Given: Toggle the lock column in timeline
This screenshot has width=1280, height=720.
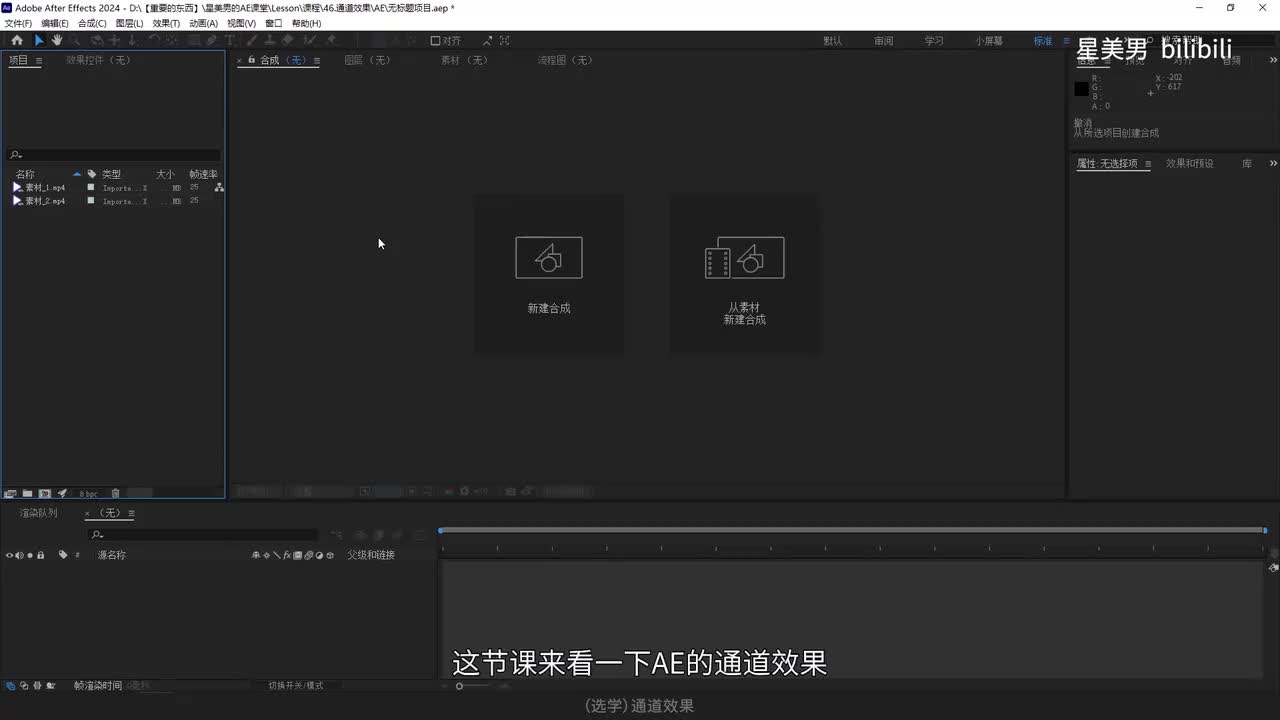Looking at the screenshot, I should [40, 555].
